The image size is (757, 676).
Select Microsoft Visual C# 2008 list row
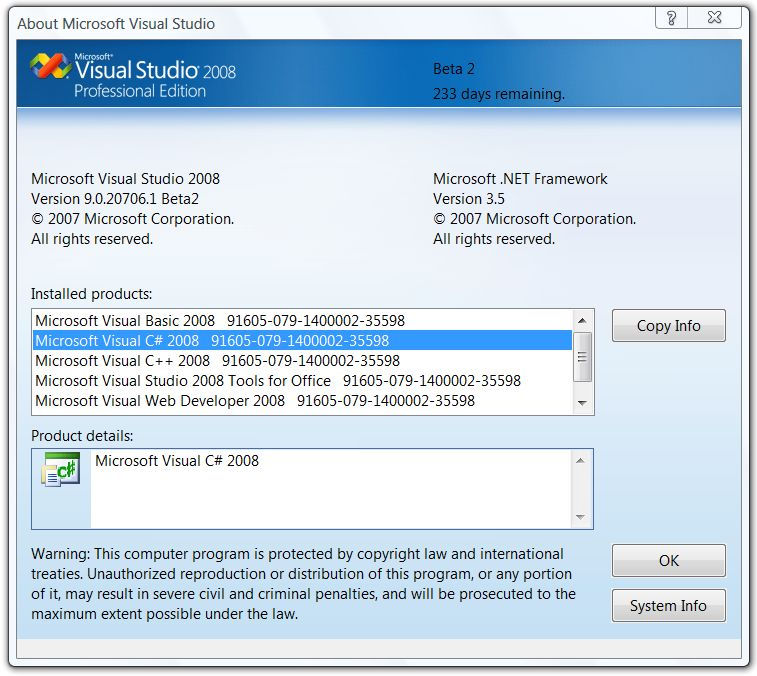click(x=303, y=340)
